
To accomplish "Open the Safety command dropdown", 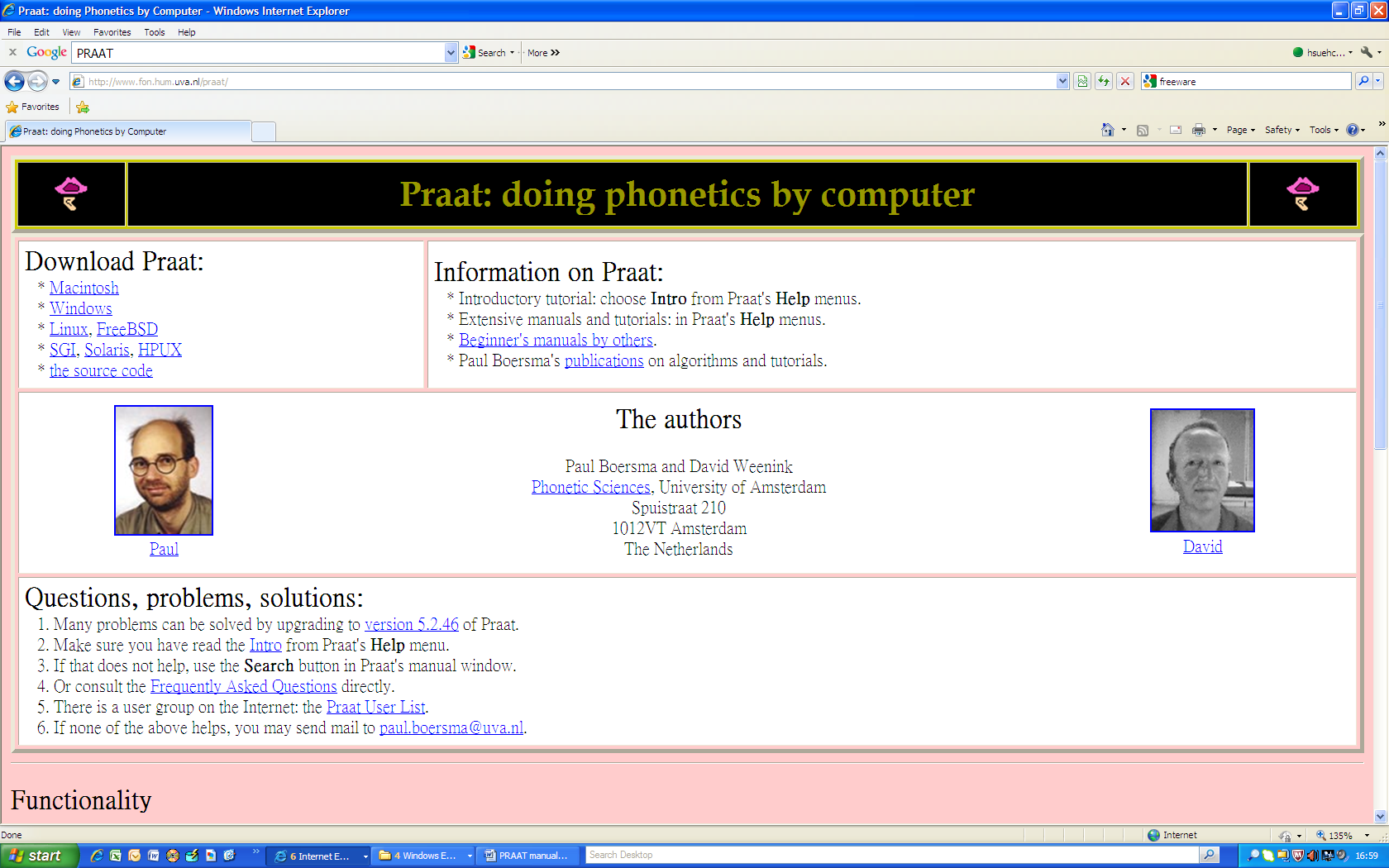I will click(1282, 130).
